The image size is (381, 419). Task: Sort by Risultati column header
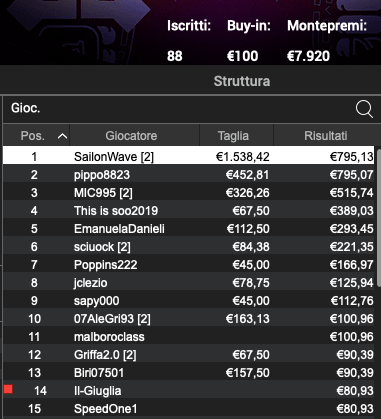coord(325,136)
